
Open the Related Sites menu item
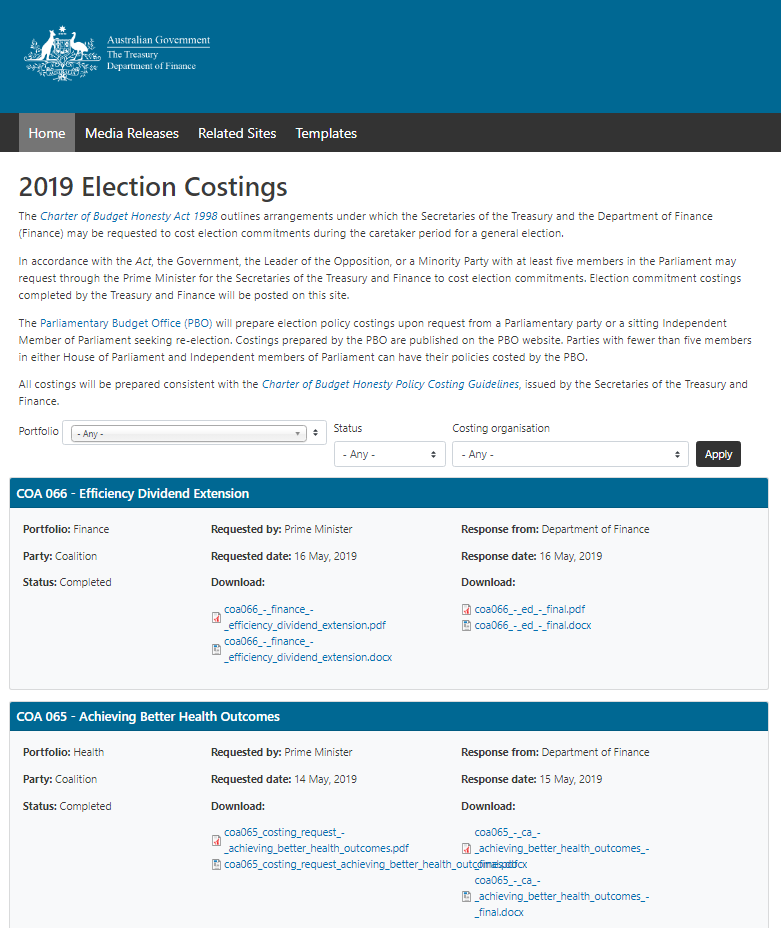point(237,133)
